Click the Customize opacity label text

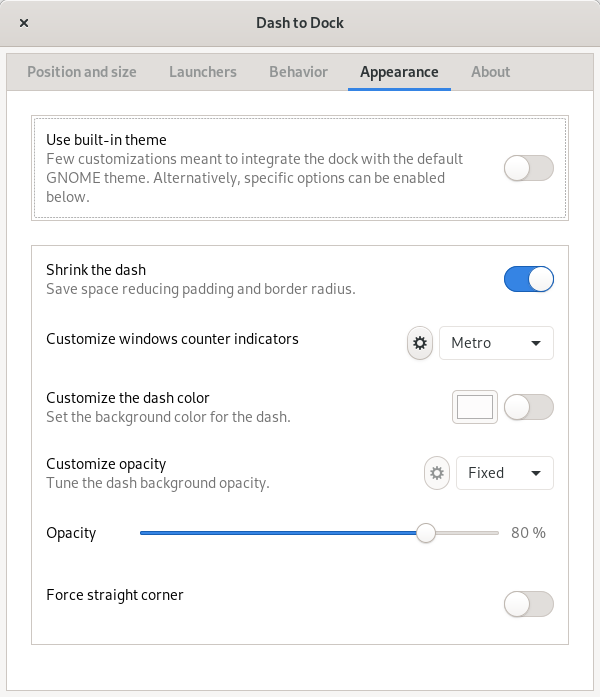click(106, 464)
